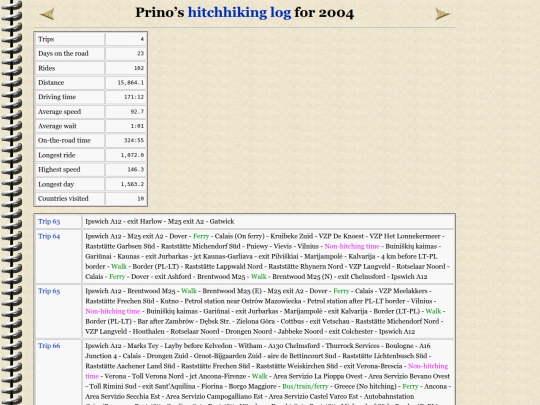
Task: Select the 'Driving time' label
Action: pos(57,97)
